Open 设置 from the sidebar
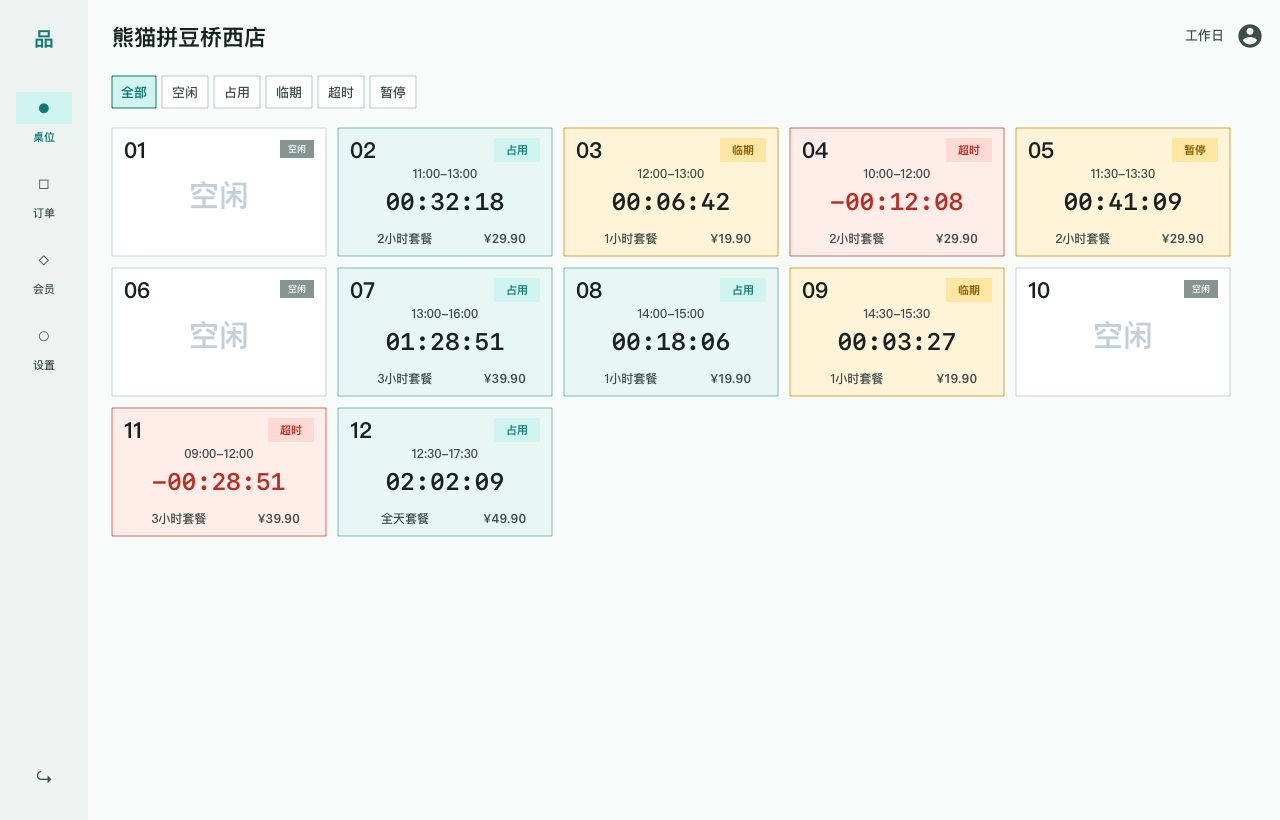The image size is (1280, 820). point(44,348)
